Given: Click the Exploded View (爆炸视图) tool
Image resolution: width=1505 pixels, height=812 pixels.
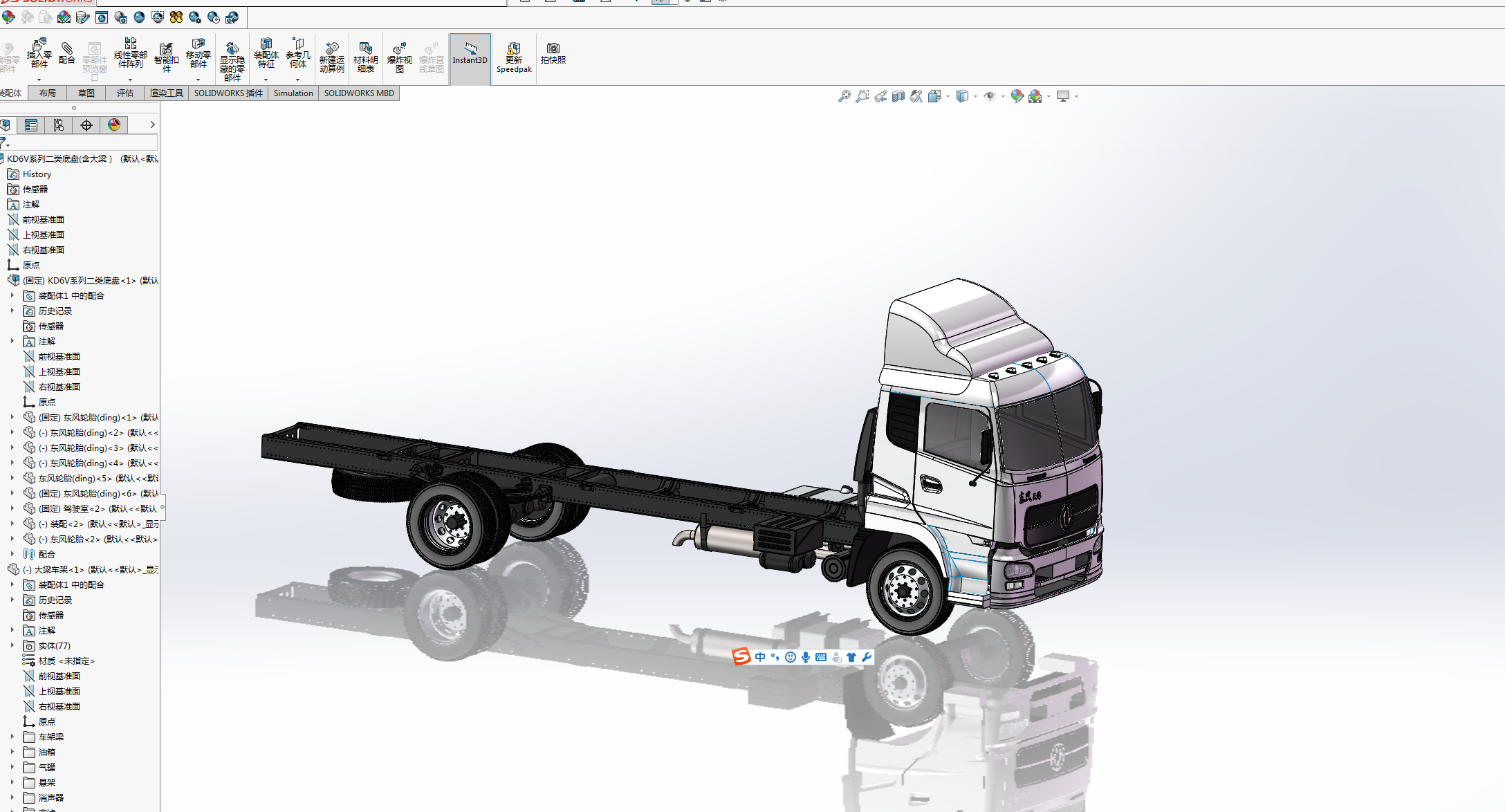Looking at the screenshot, I should pyautogui.click(x=400, y=57).
